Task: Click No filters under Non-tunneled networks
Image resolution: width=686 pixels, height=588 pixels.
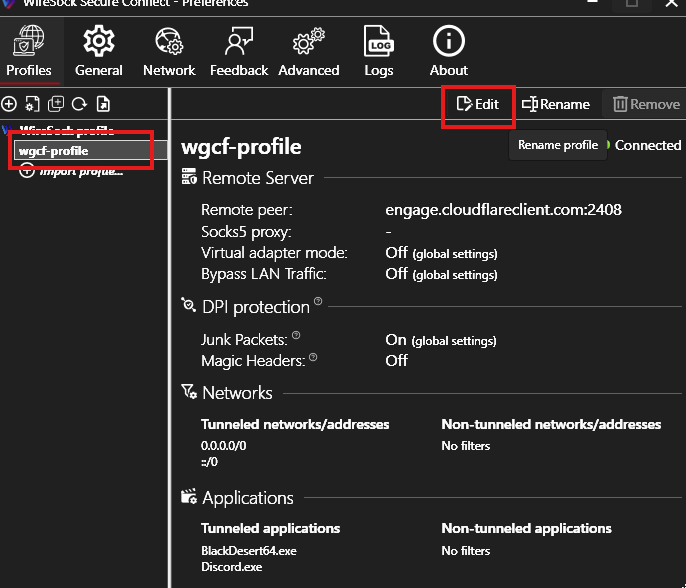Action: click(466, 446)
